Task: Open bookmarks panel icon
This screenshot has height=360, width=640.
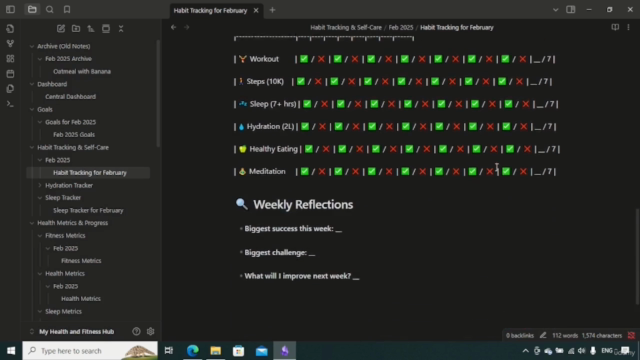Action: pos(67,9)
